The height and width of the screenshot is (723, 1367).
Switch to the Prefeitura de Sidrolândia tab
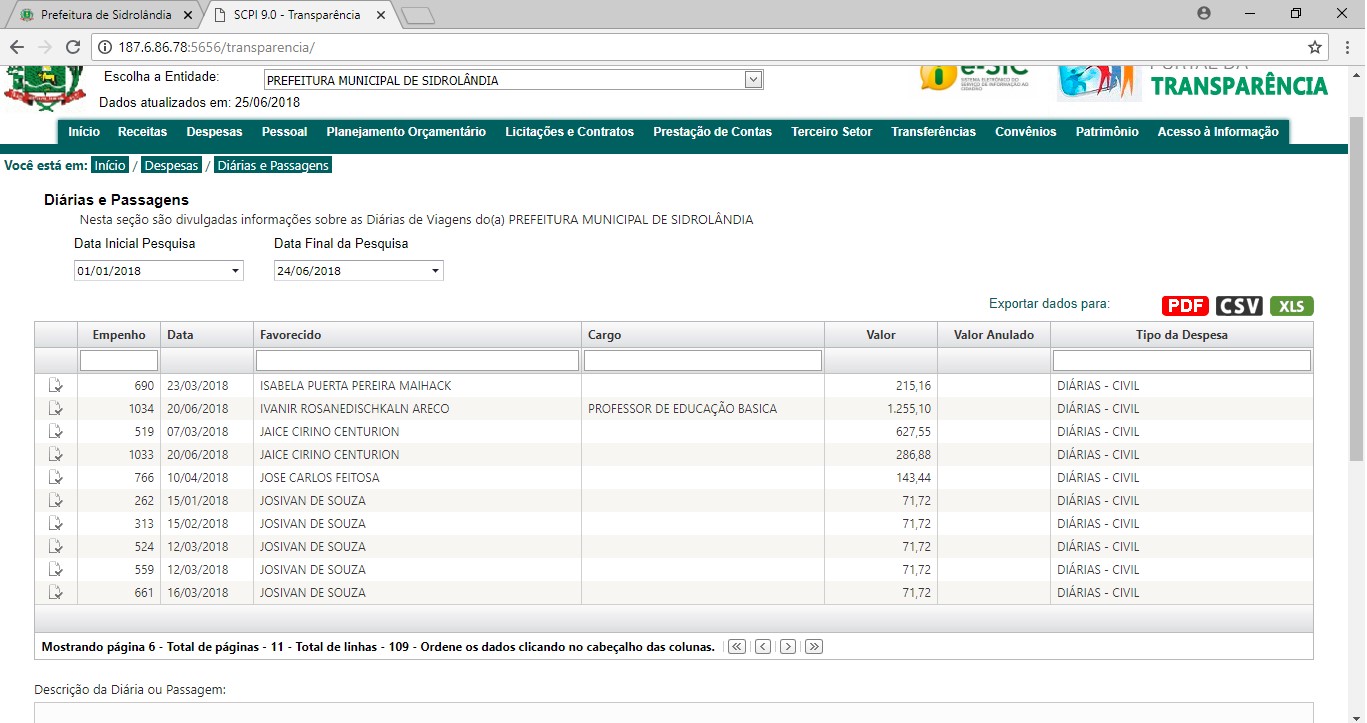(x=105, y=15)
